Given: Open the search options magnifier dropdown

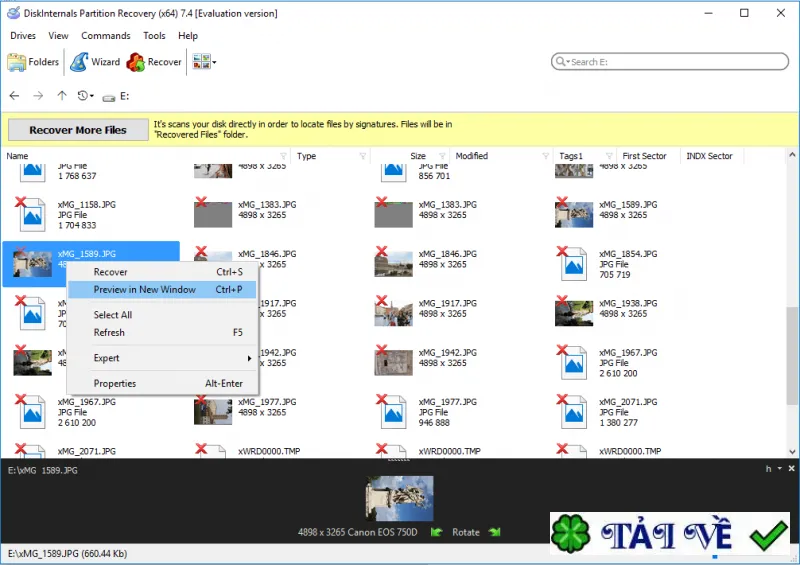Looking at the screenshot, I should coord(562,62).
